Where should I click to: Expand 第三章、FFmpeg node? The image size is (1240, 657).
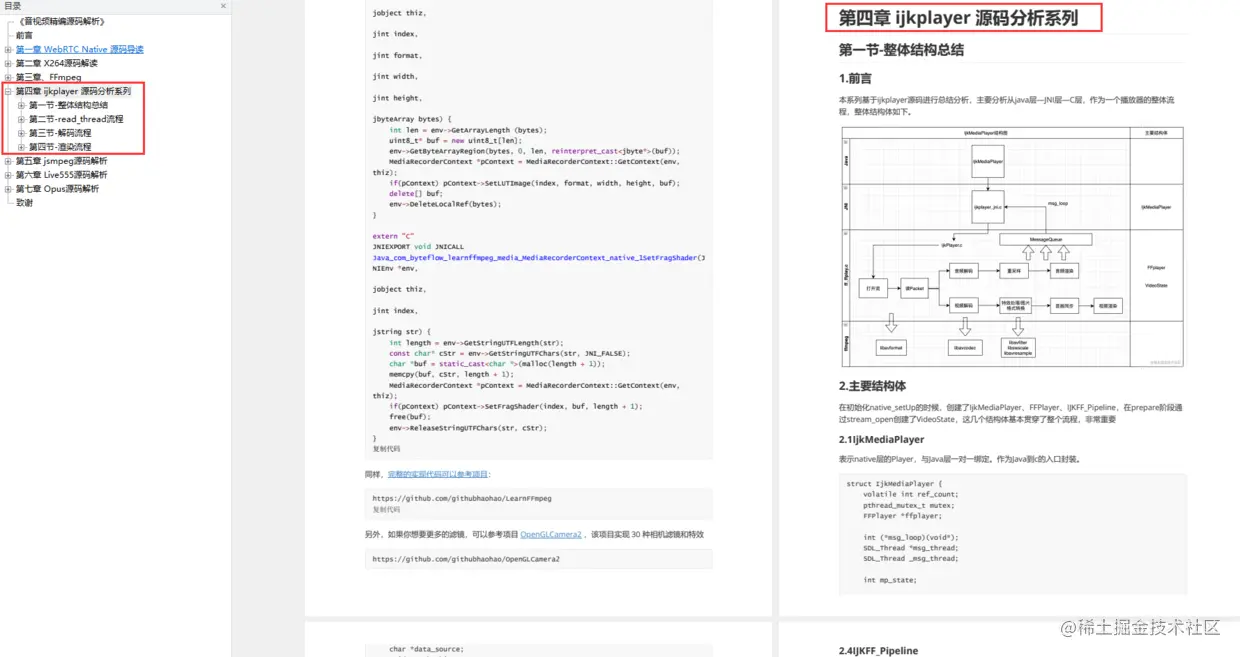pos(9,77)
